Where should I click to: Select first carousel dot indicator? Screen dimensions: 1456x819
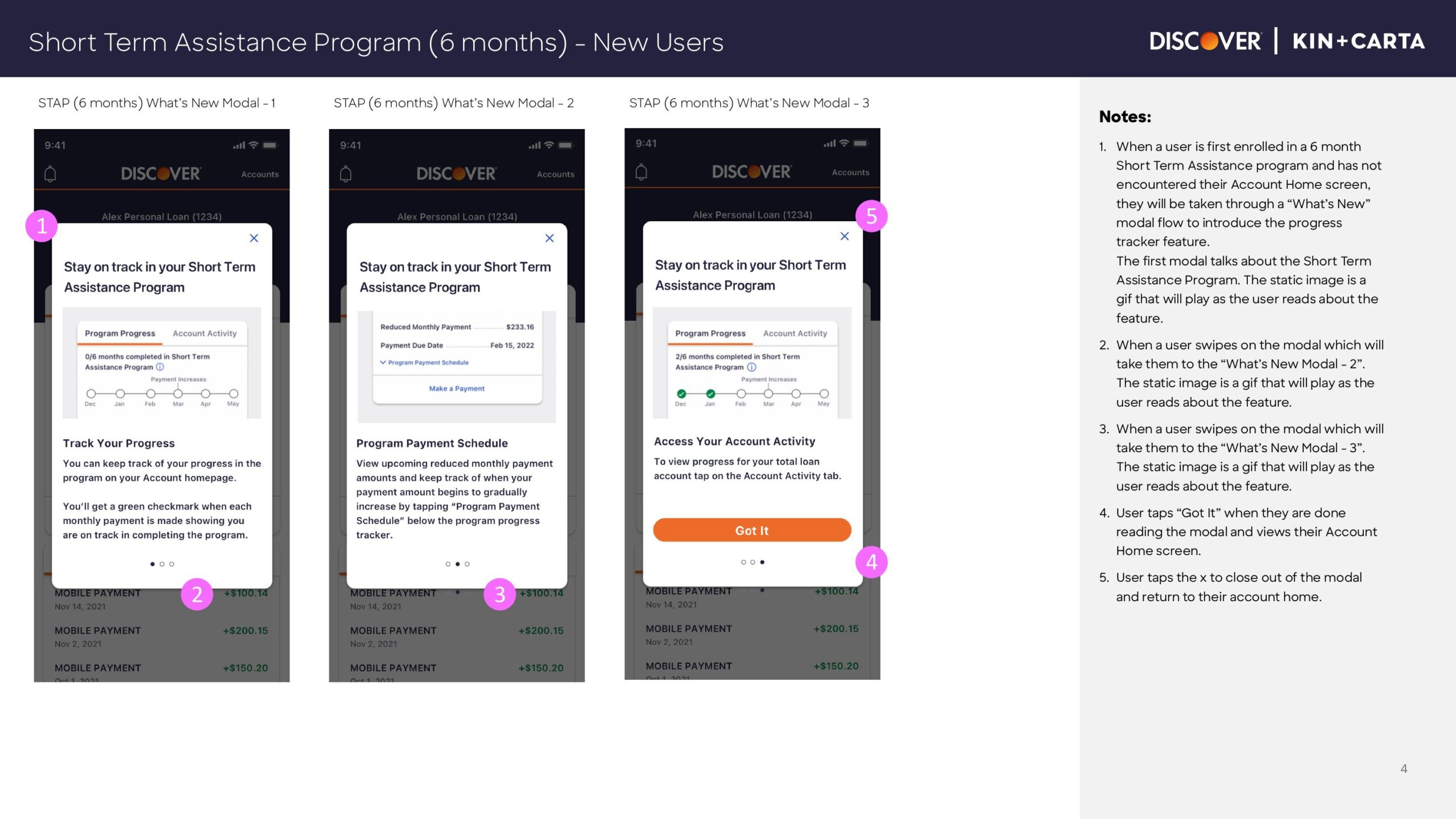(152, 564)
